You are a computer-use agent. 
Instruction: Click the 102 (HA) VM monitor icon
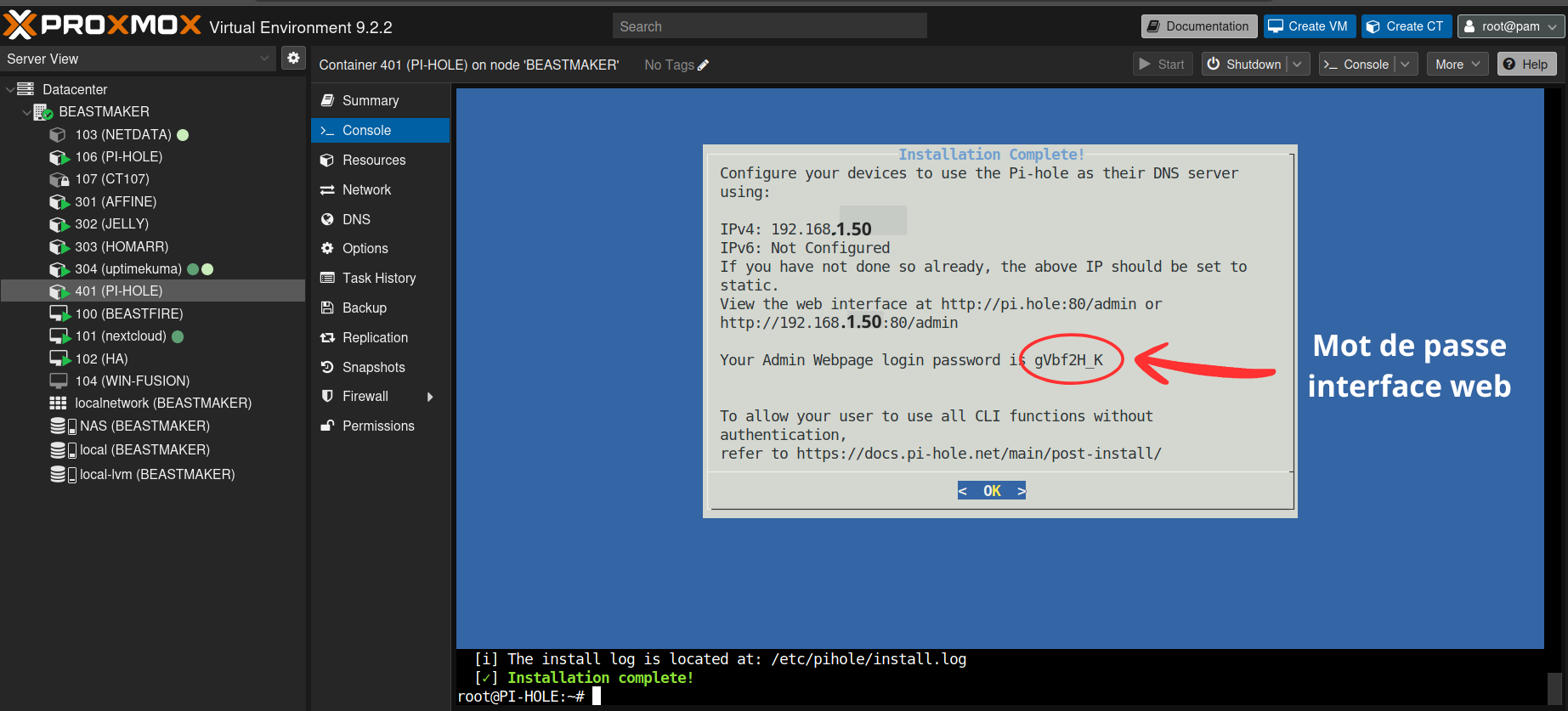[59, 358]
